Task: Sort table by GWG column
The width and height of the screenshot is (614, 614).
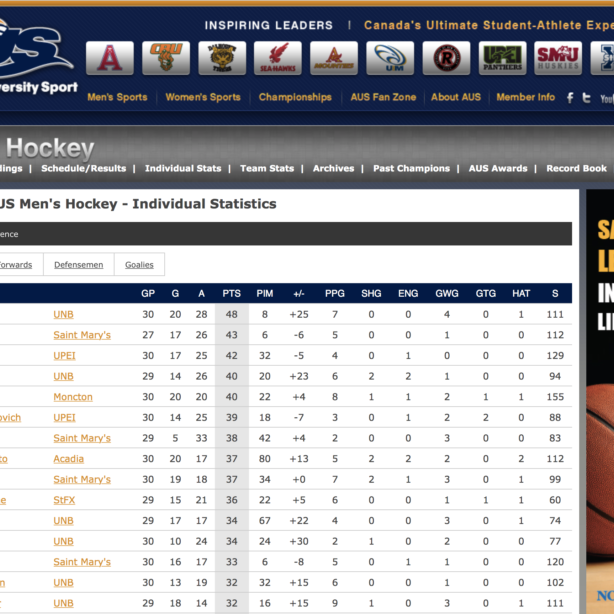Action: [447, 294]
